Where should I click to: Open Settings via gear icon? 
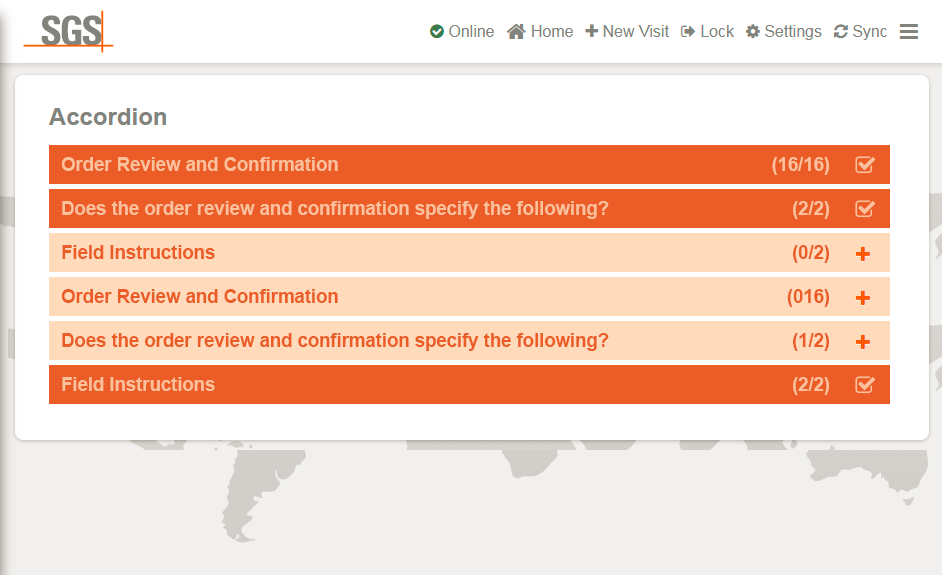753,31
